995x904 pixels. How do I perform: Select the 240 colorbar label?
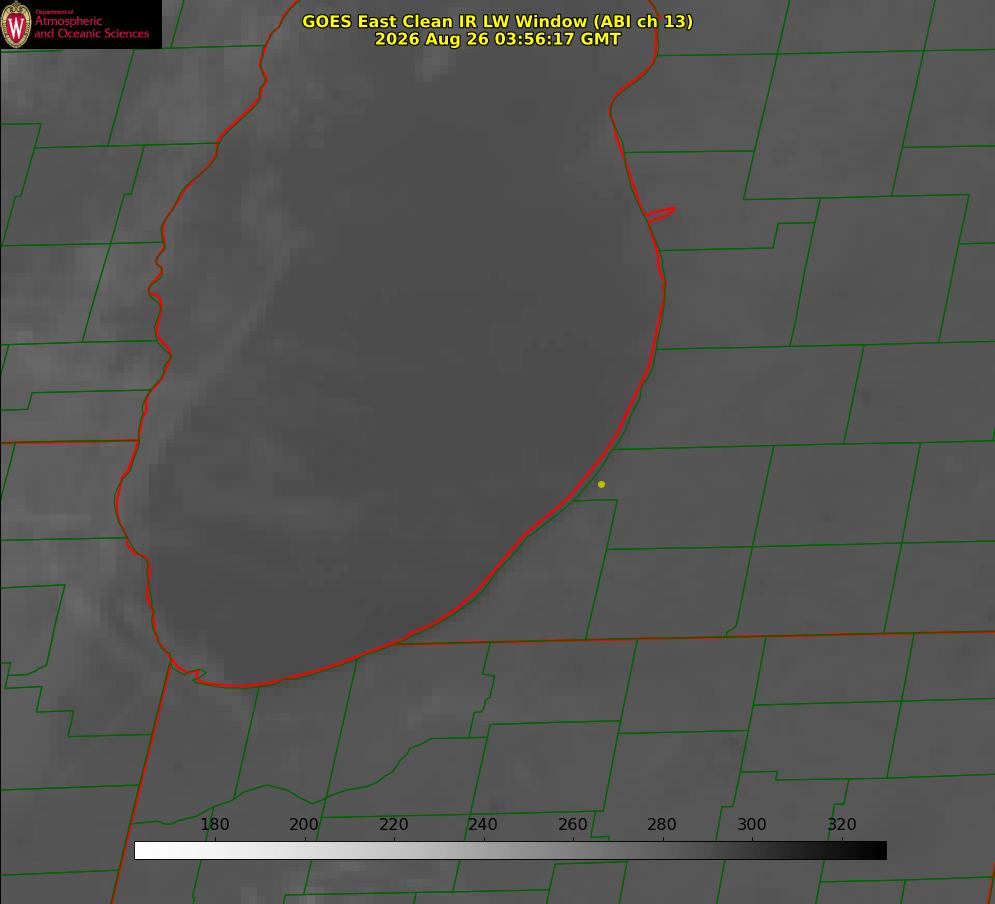point(483,824)
